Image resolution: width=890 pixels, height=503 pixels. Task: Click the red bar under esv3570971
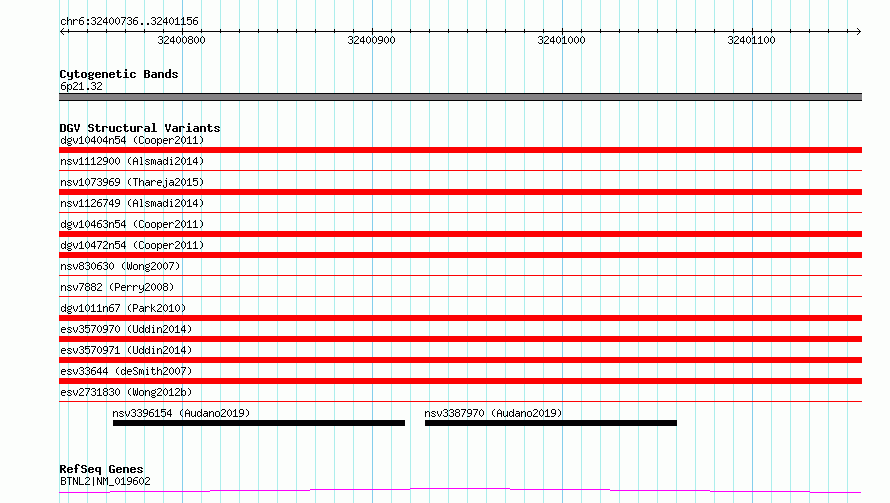pyautogui.click(x=460, y=360)
